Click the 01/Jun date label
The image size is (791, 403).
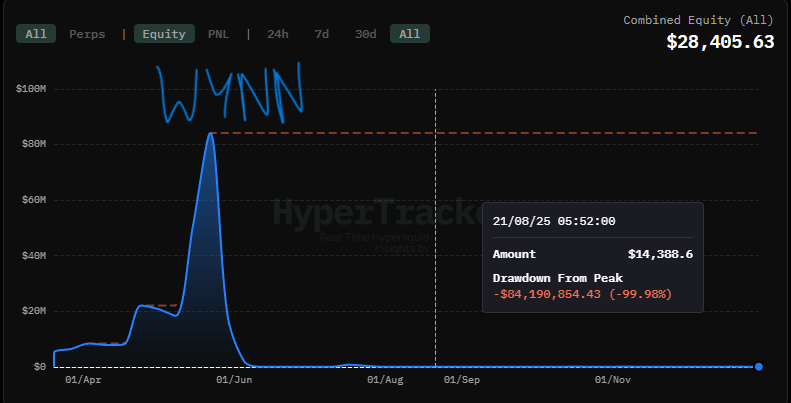click(x=234, y=380)
